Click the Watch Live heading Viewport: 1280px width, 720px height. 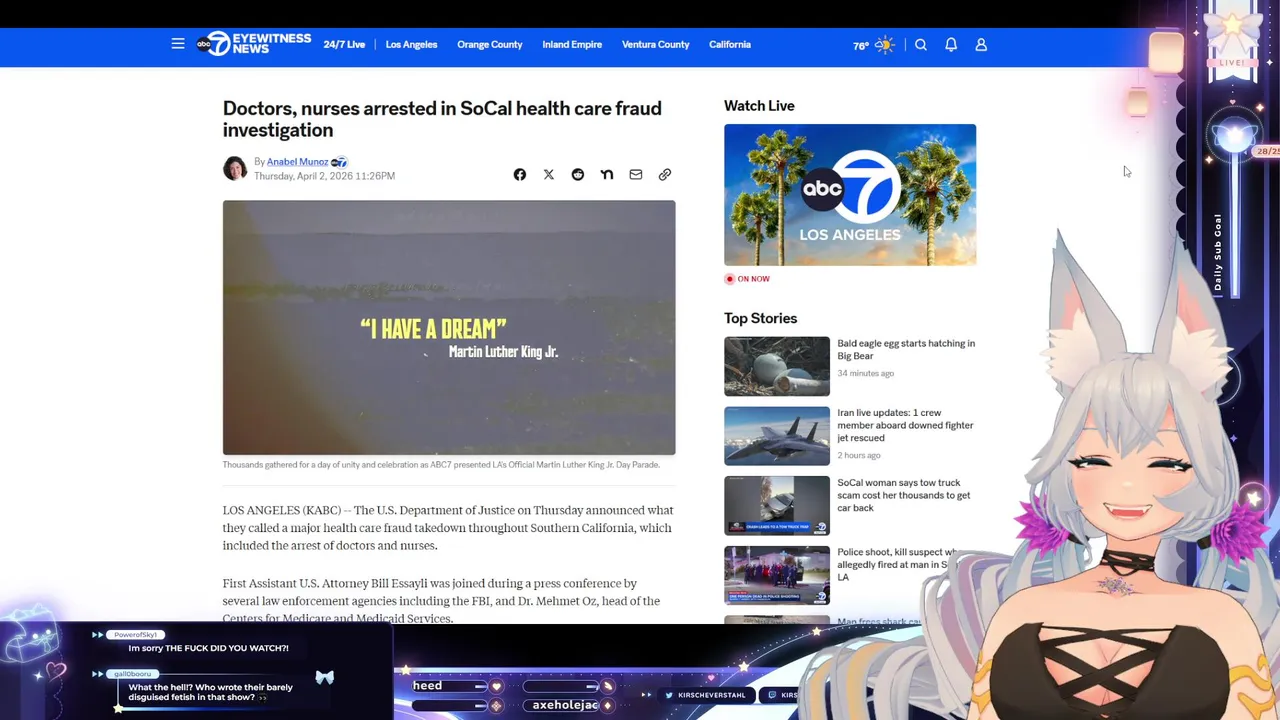pyautogui.click(x=759, y=106)
